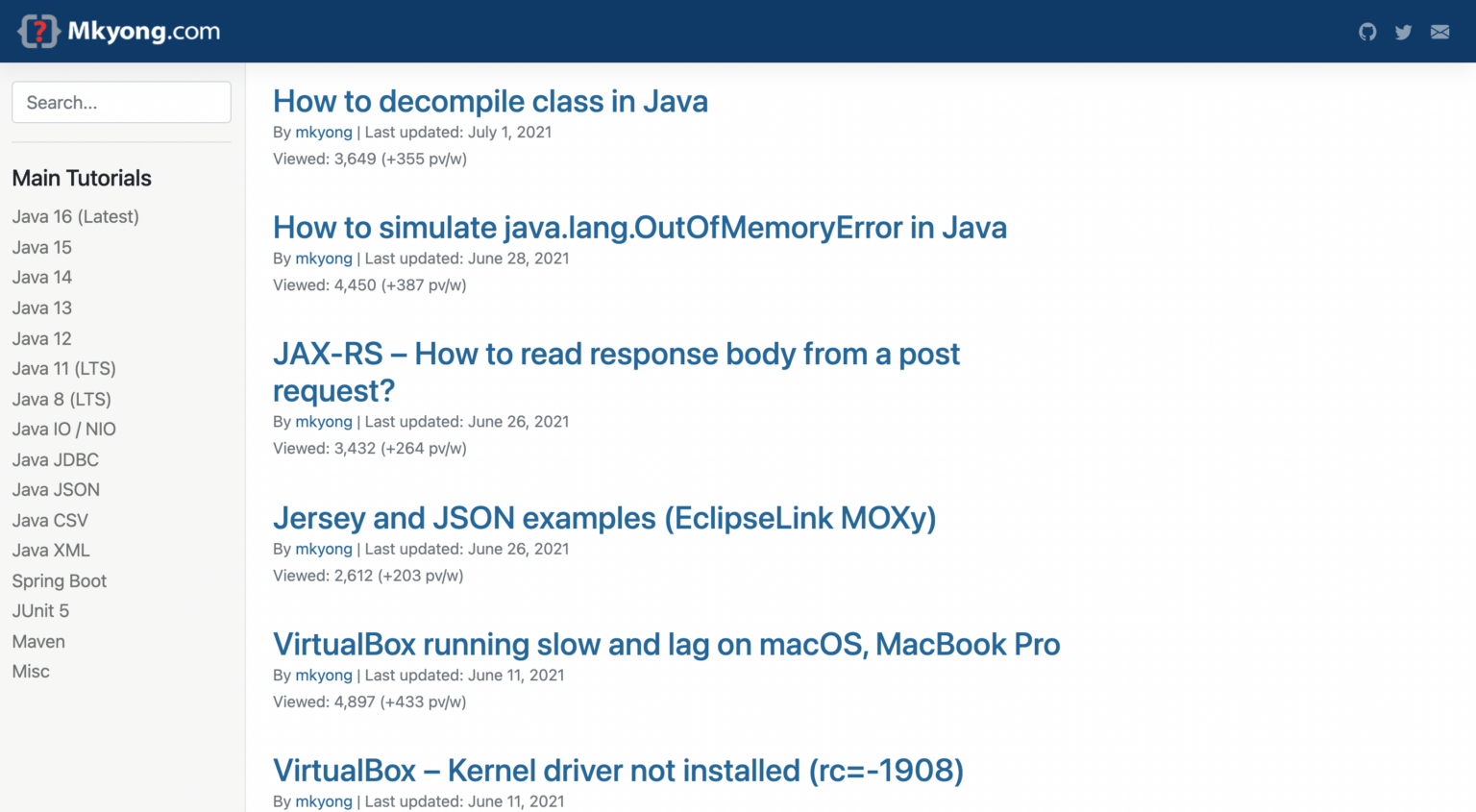Open JUnit 5 tutorials link

(x=40, y=610)
